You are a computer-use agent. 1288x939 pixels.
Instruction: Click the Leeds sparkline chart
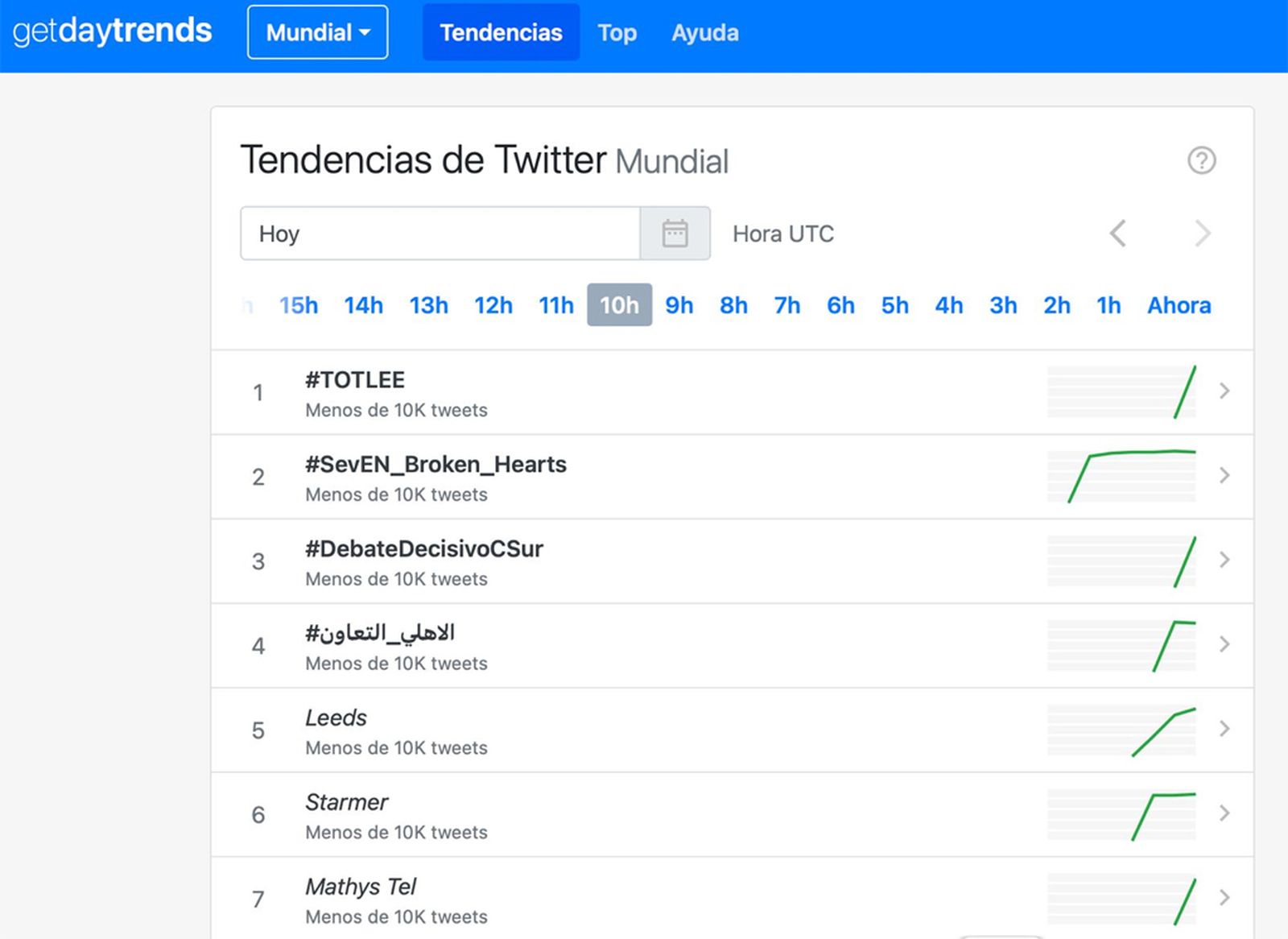point(1121,730)
